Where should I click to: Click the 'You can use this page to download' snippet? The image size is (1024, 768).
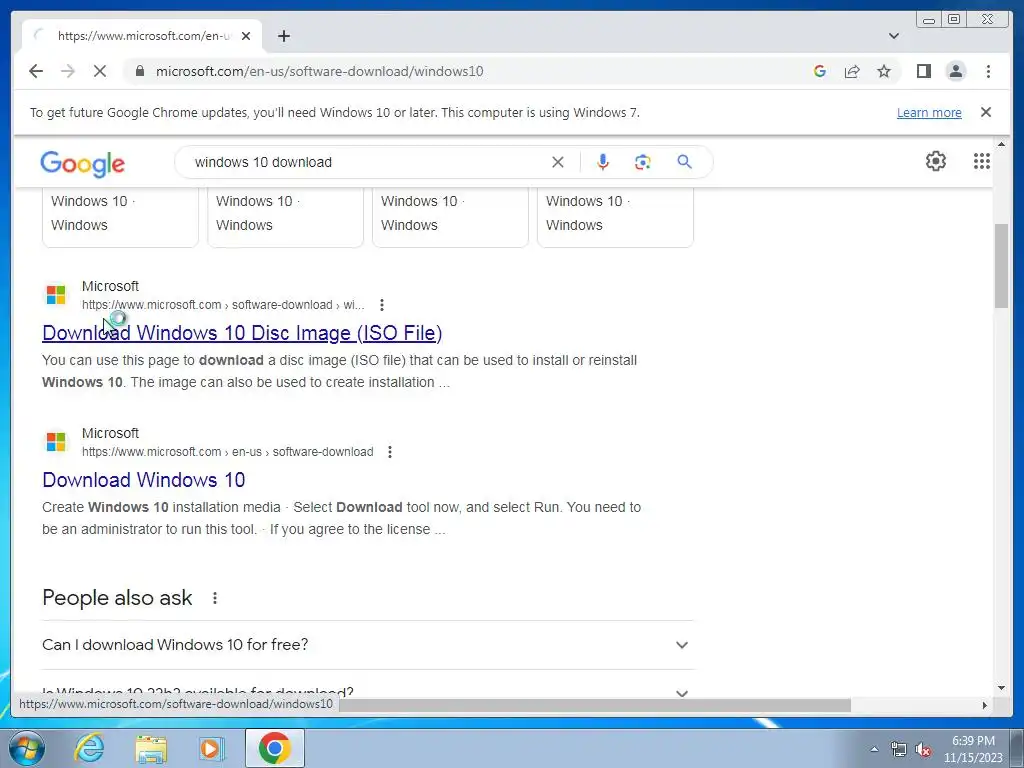point(339,371)
